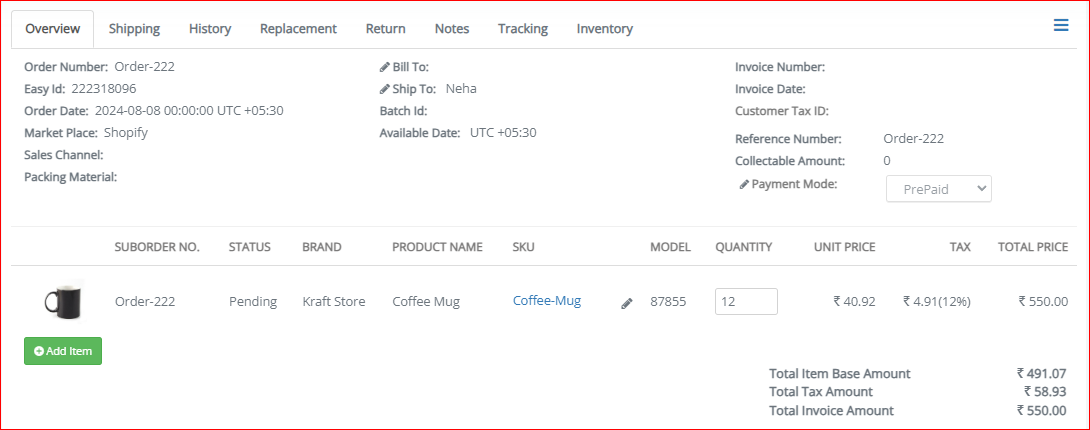Go to the Replacement tab
Screen dimensions: 1090x430
pyautogui.click(x=298, y=29)
